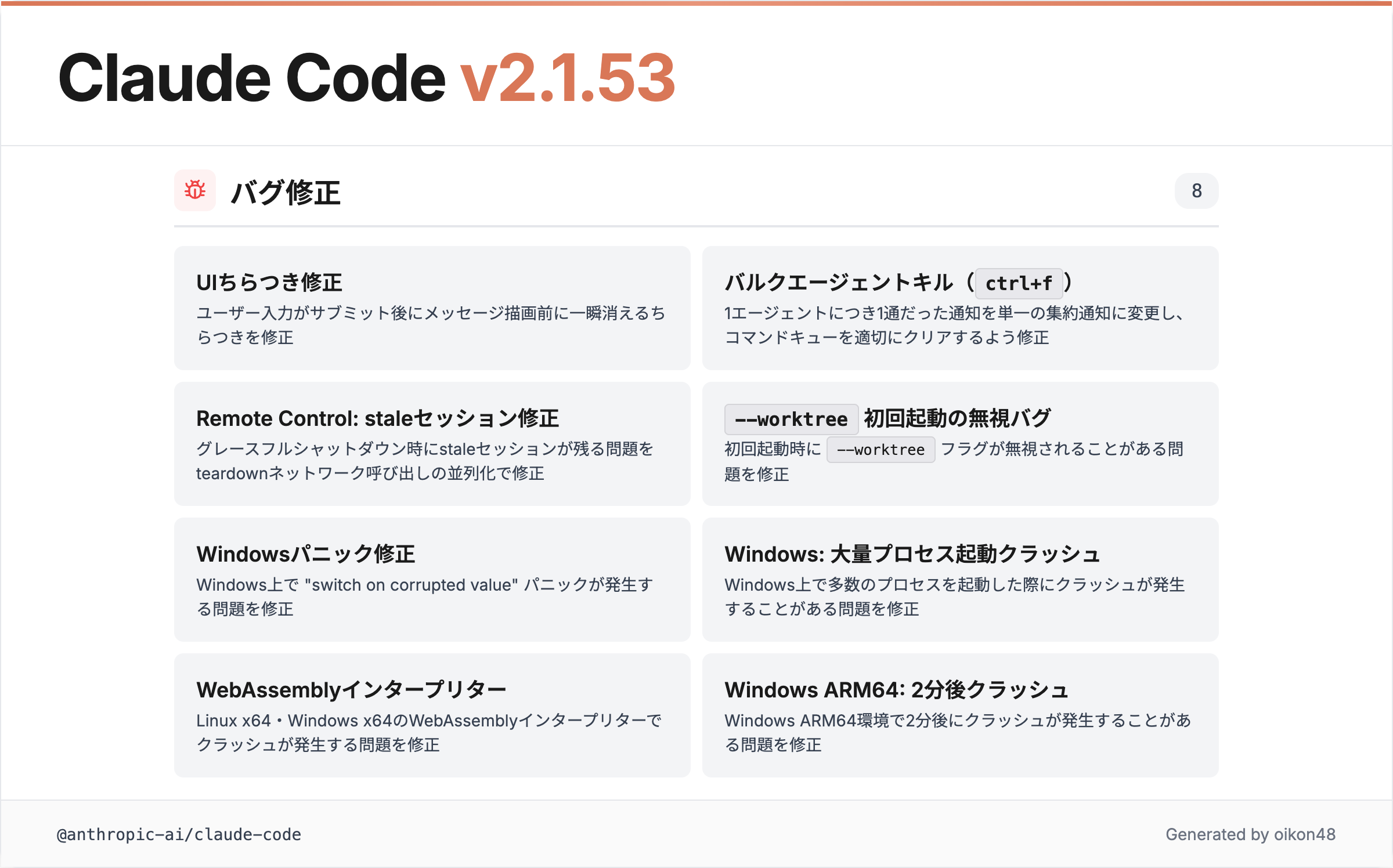Select the バルクエージェントキル heading

click(839, 283)
